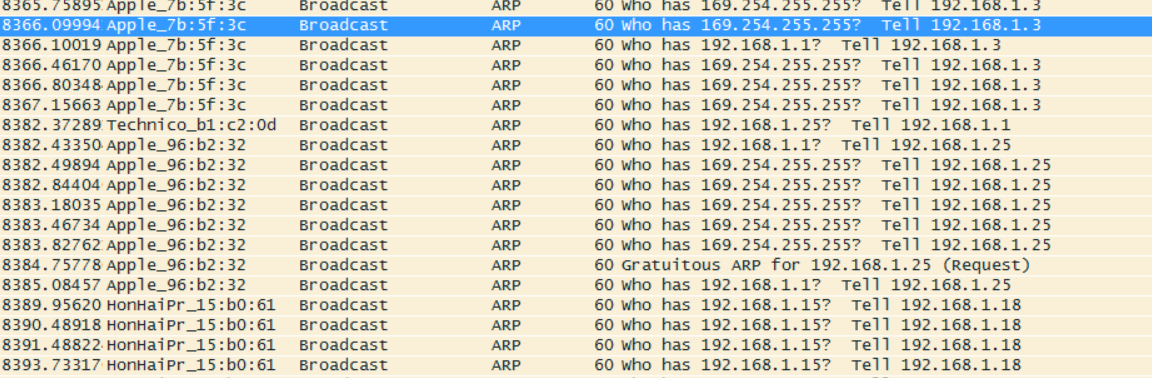This screenshot has height=378, width=1152.
Task: Click the time cell 8382.84404
Action: [x=51, y=185]
